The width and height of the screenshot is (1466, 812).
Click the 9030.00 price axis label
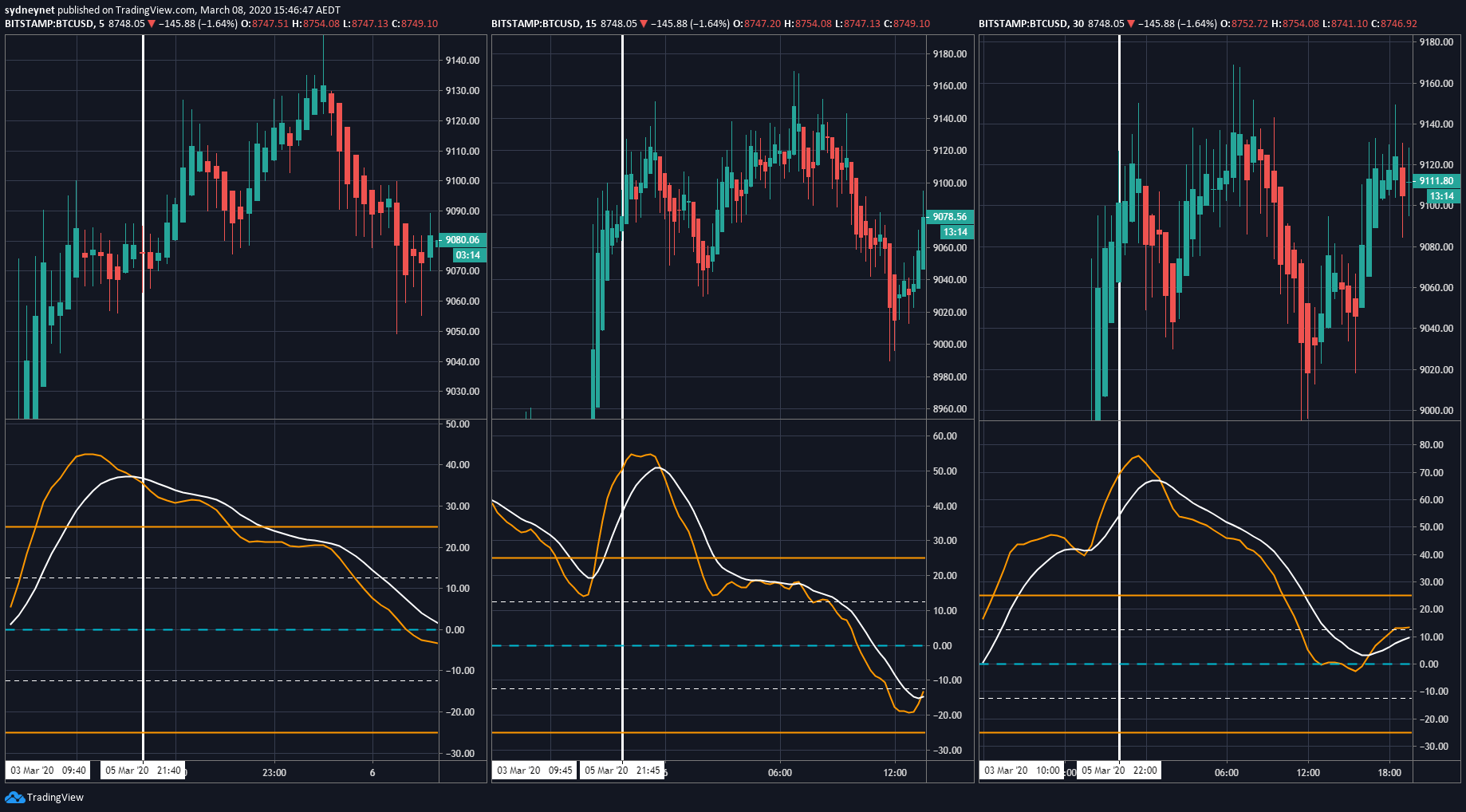[463, 392]
